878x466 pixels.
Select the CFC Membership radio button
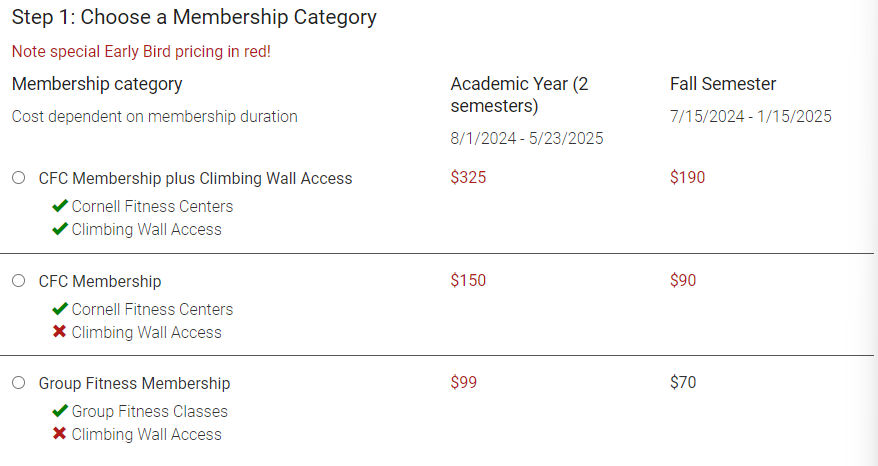(x=18, y=281)
